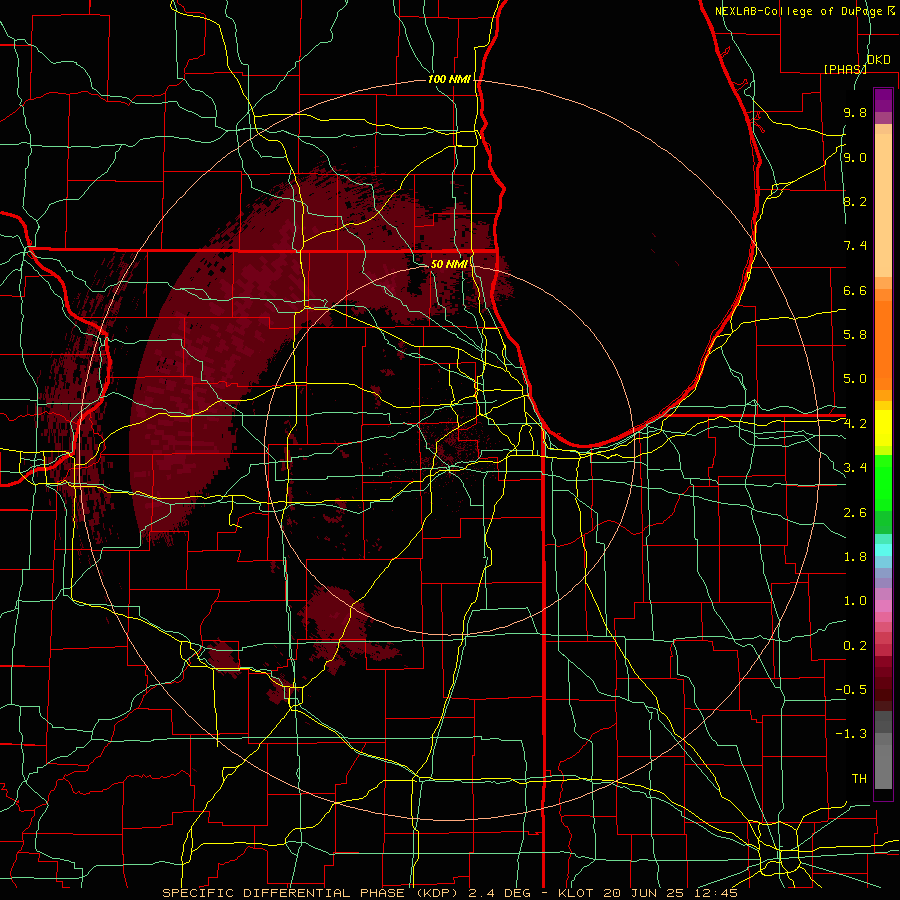Click the 9.0 scale value
This screenshot has width=900, height=900.
[x=855, y=158]
